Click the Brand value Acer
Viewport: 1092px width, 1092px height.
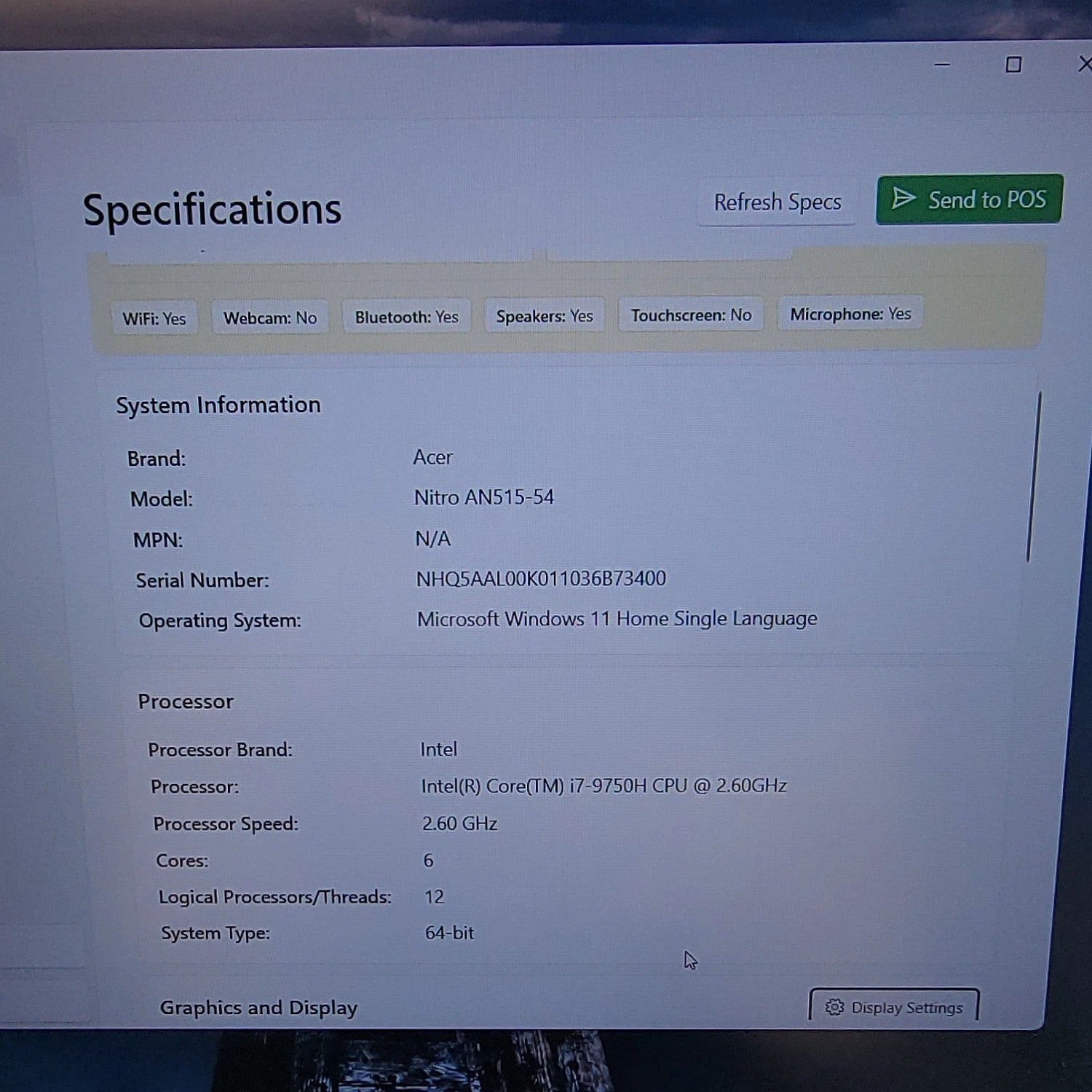[x=433, y=457]
